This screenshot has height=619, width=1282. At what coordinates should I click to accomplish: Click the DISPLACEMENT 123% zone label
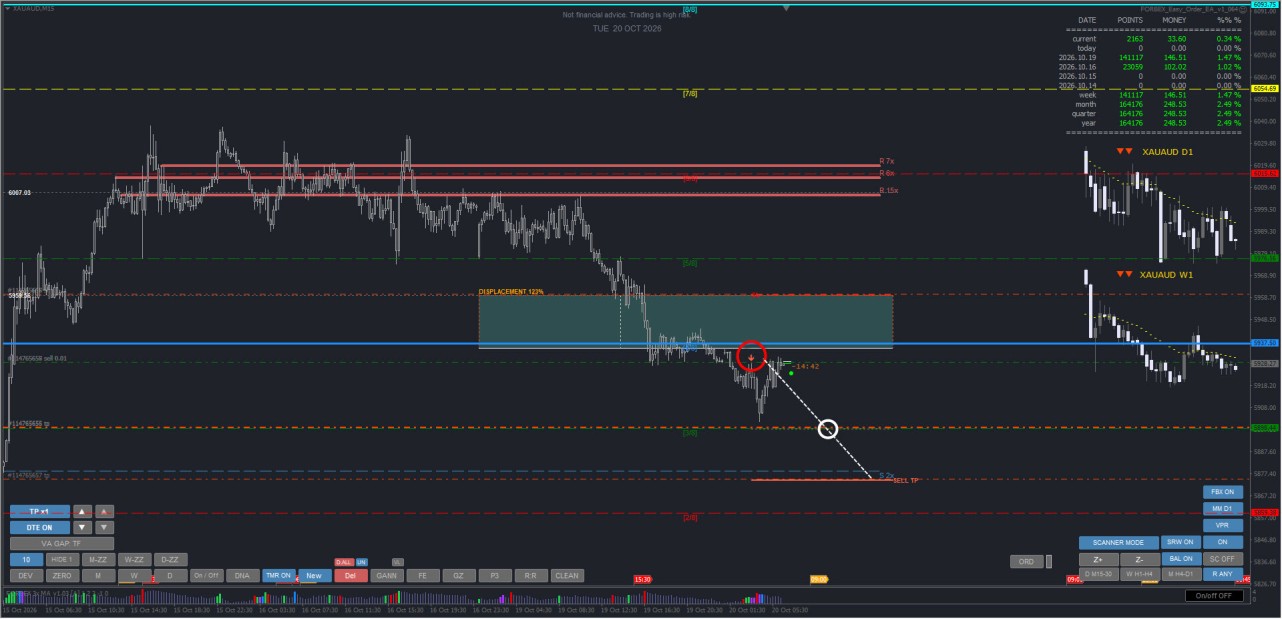coord(510,291)
